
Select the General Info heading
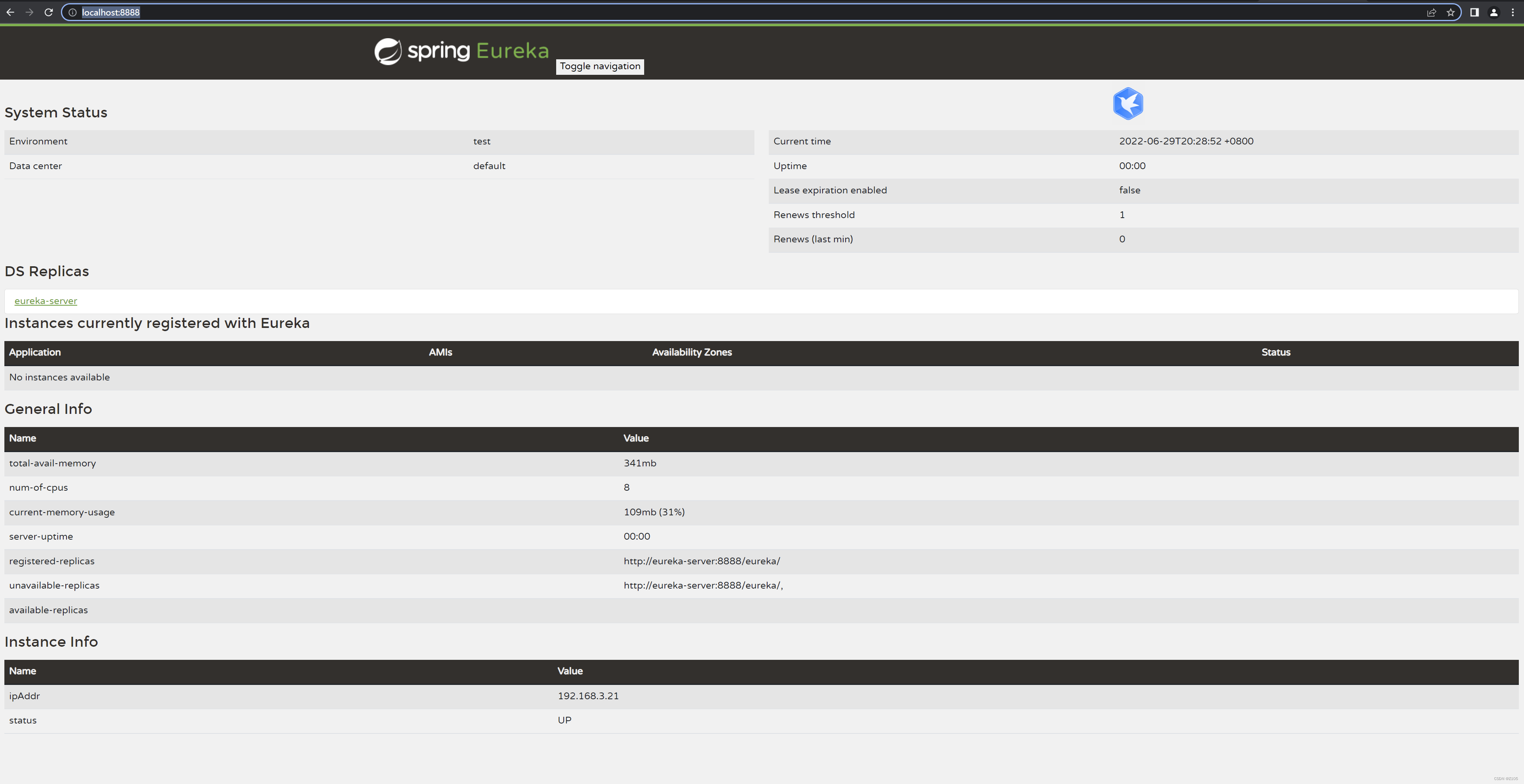click(48, 409)
